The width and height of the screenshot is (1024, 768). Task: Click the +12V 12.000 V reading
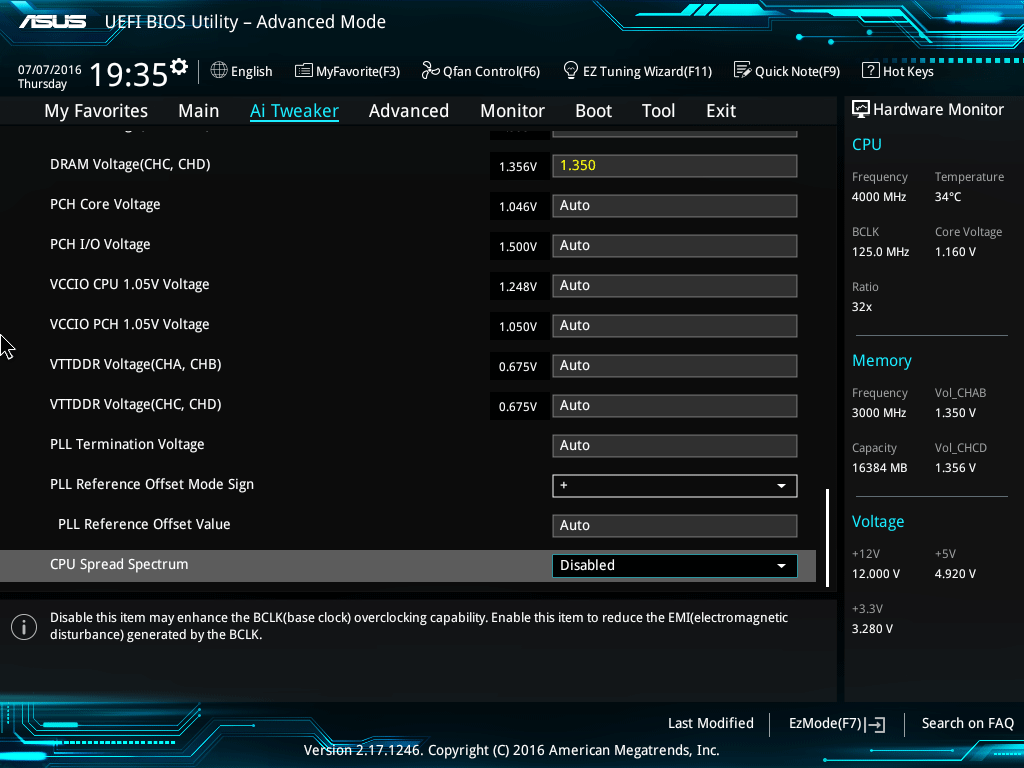click(x=876, y=574)
